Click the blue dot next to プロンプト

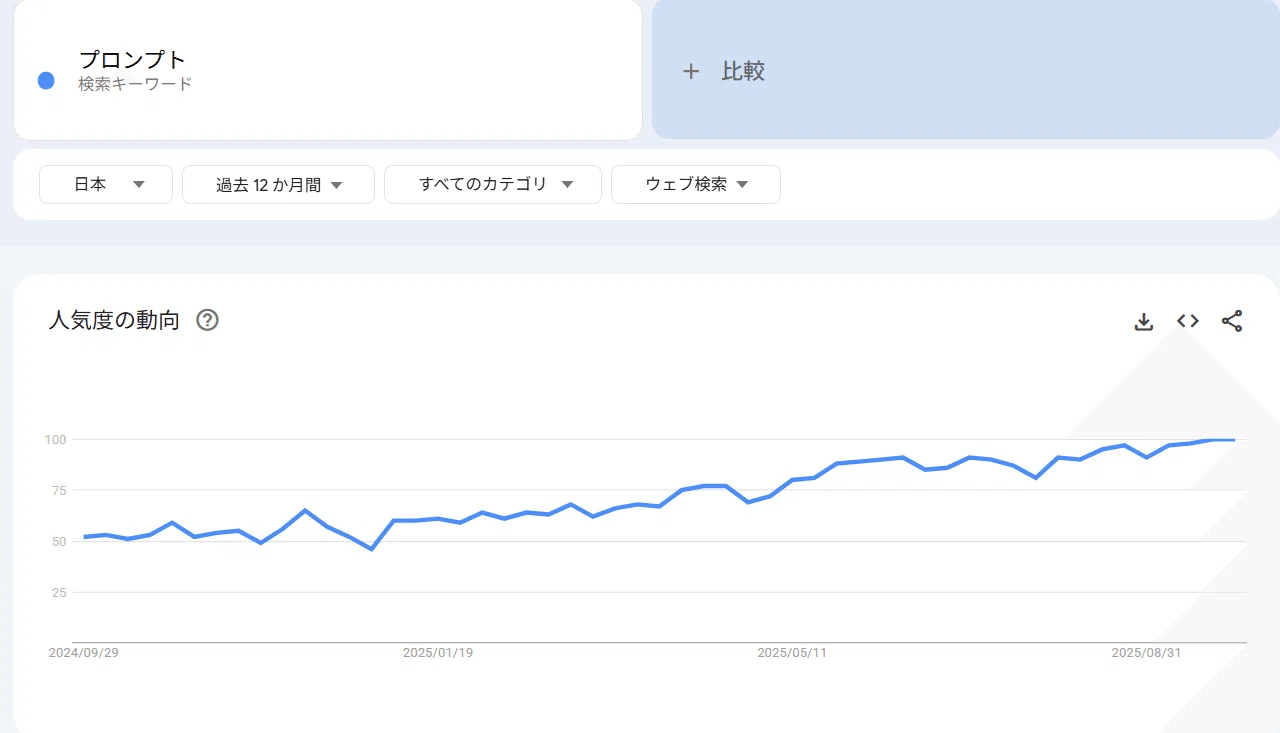[46, 81]
